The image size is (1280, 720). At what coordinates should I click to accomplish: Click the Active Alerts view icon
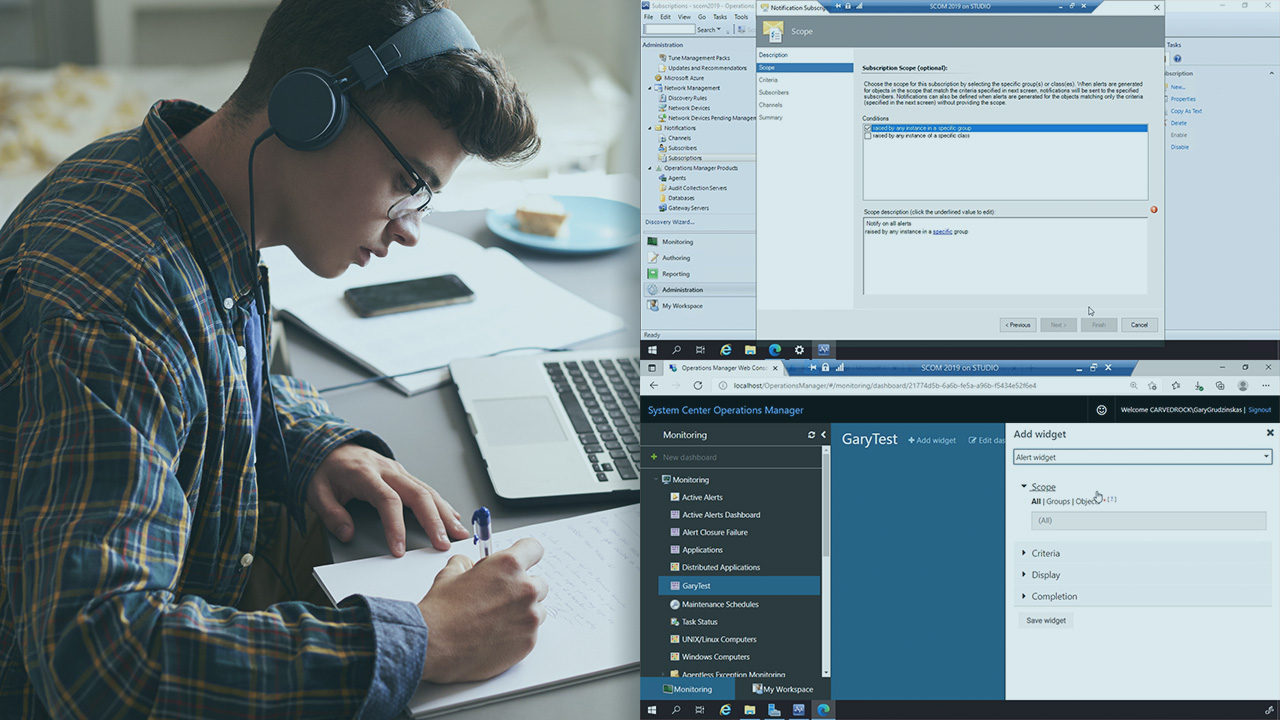[x=675, y=497]
